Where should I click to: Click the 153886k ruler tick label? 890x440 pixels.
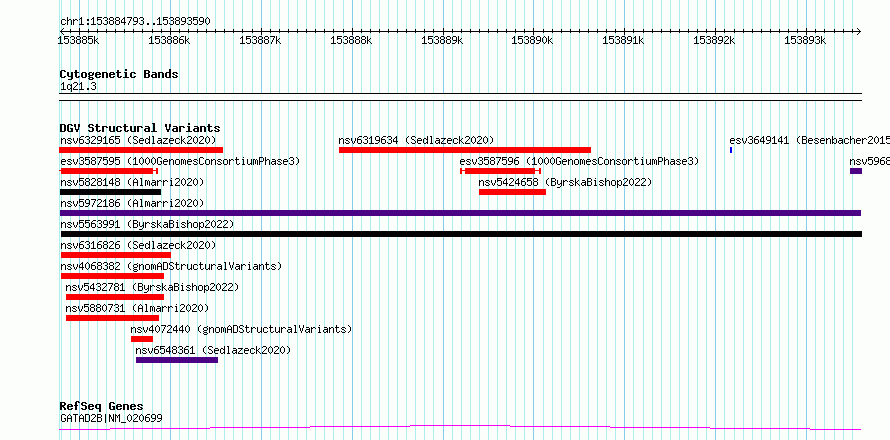point(169,40)
